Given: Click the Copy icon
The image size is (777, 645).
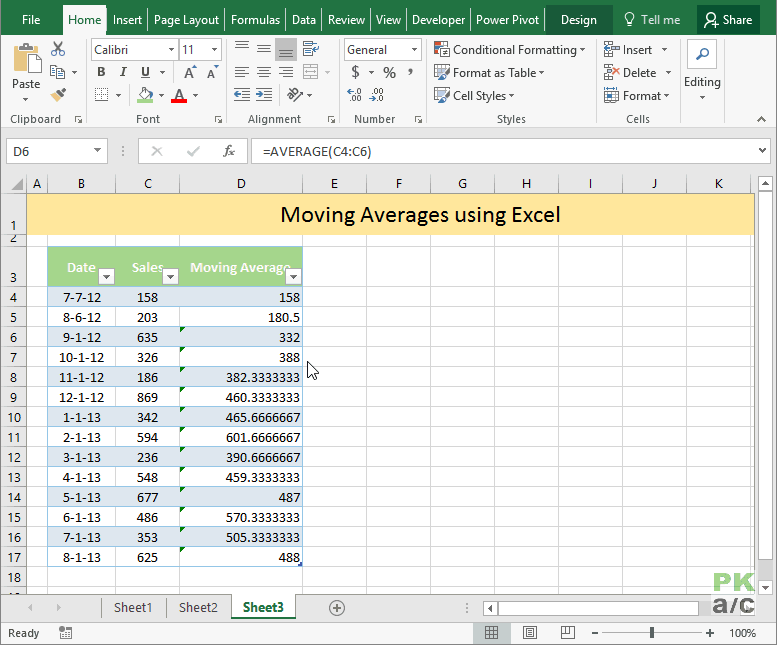Looking at the screenshot, I should pos(58,72).
